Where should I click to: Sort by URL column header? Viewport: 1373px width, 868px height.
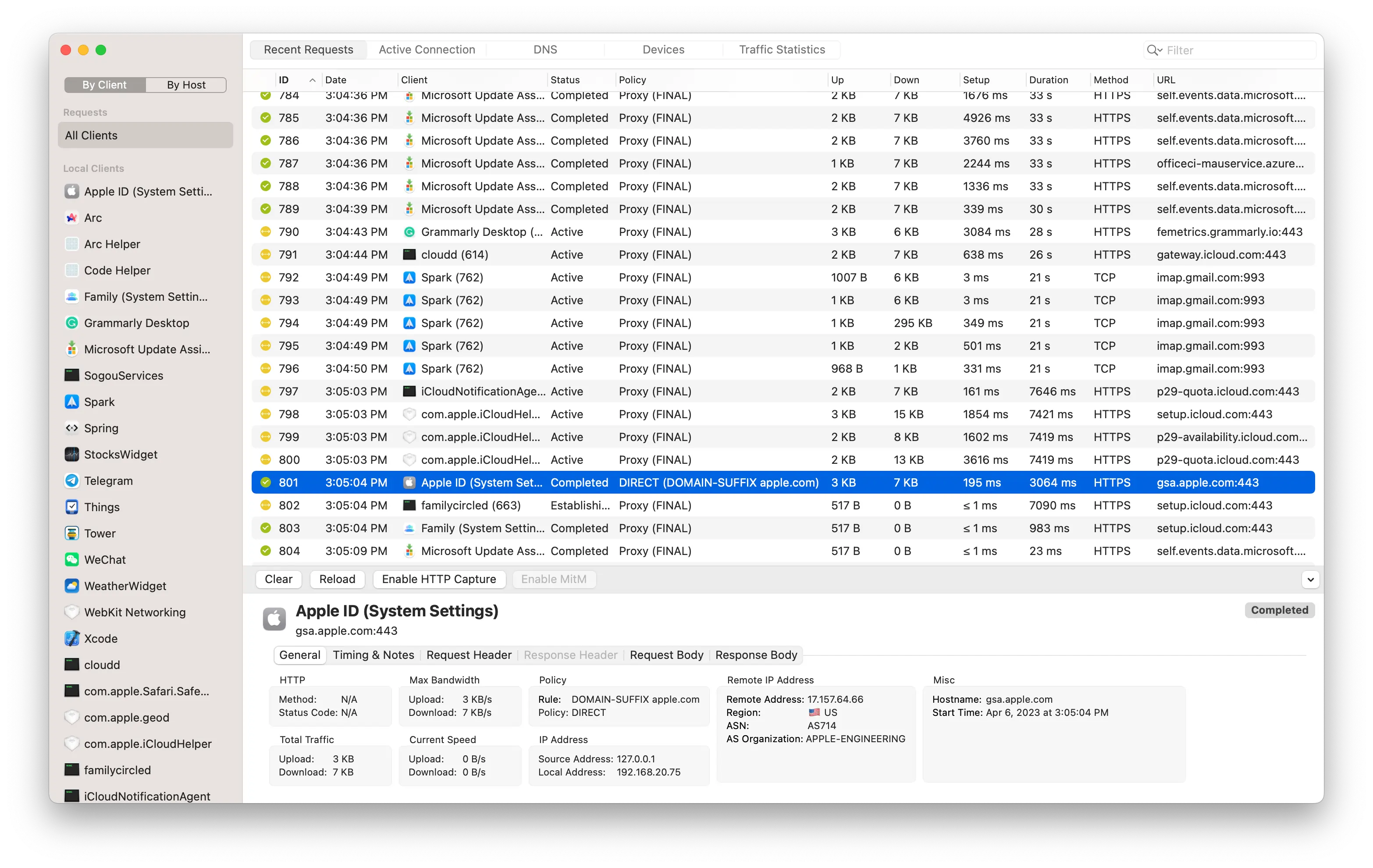1234,80
